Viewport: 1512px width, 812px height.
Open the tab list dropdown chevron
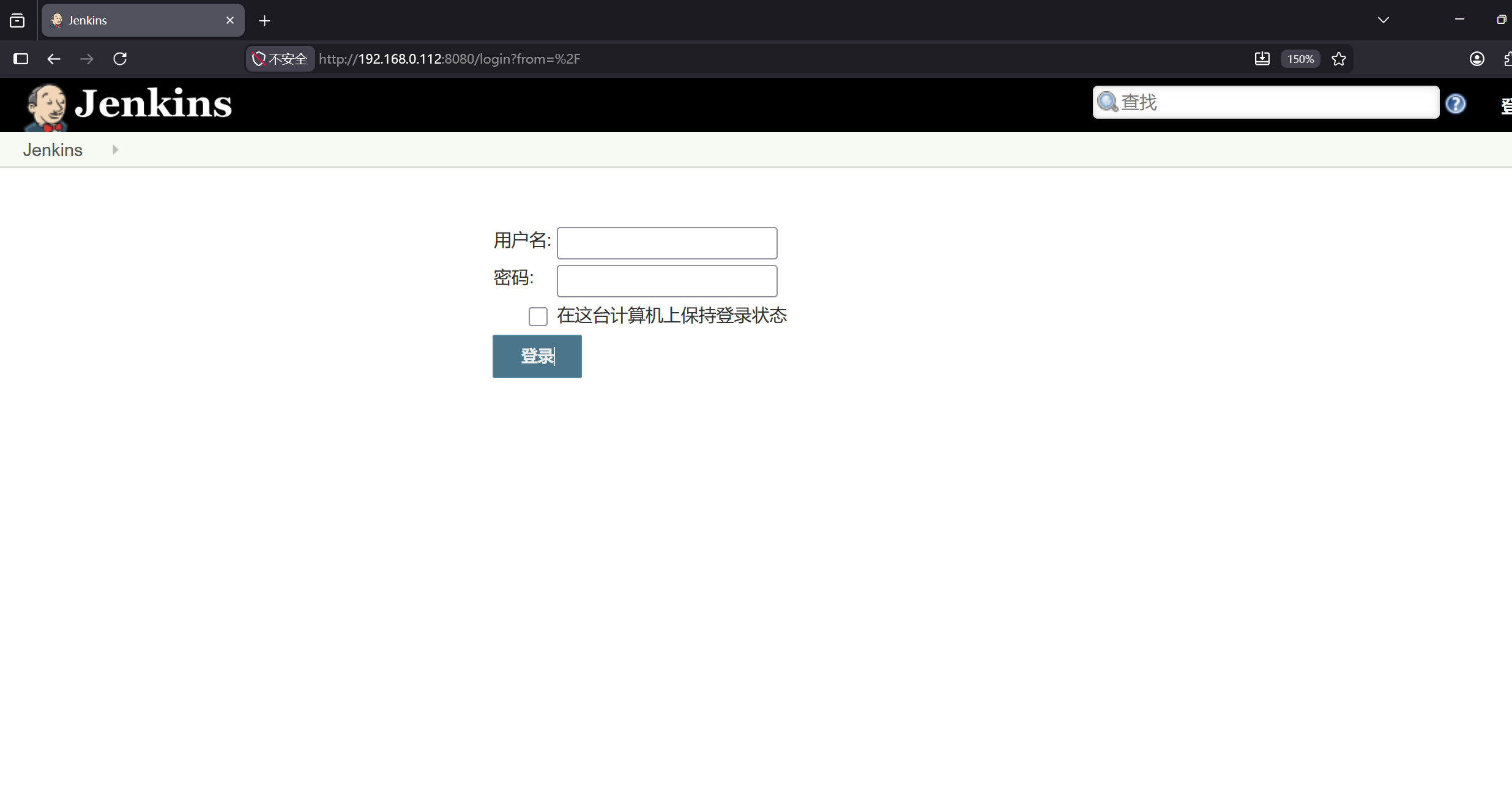[x=1384, y=20]
